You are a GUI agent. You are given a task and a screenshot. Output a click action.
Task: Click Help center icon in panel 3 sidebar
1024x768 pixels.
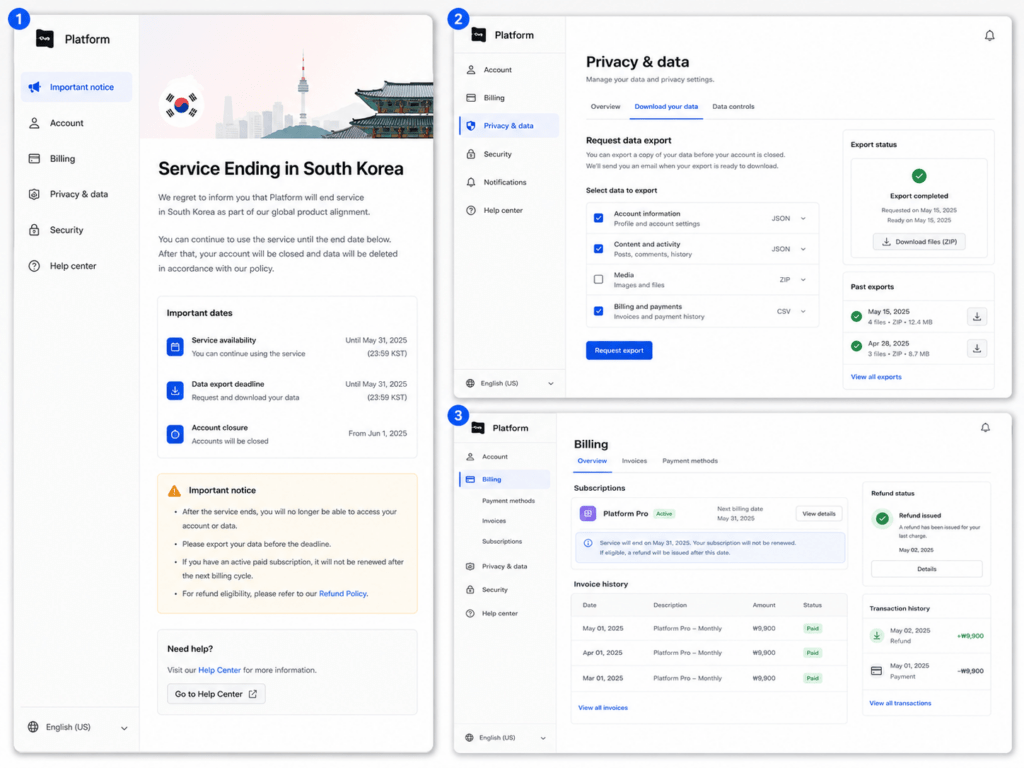[x=470, y=613]
